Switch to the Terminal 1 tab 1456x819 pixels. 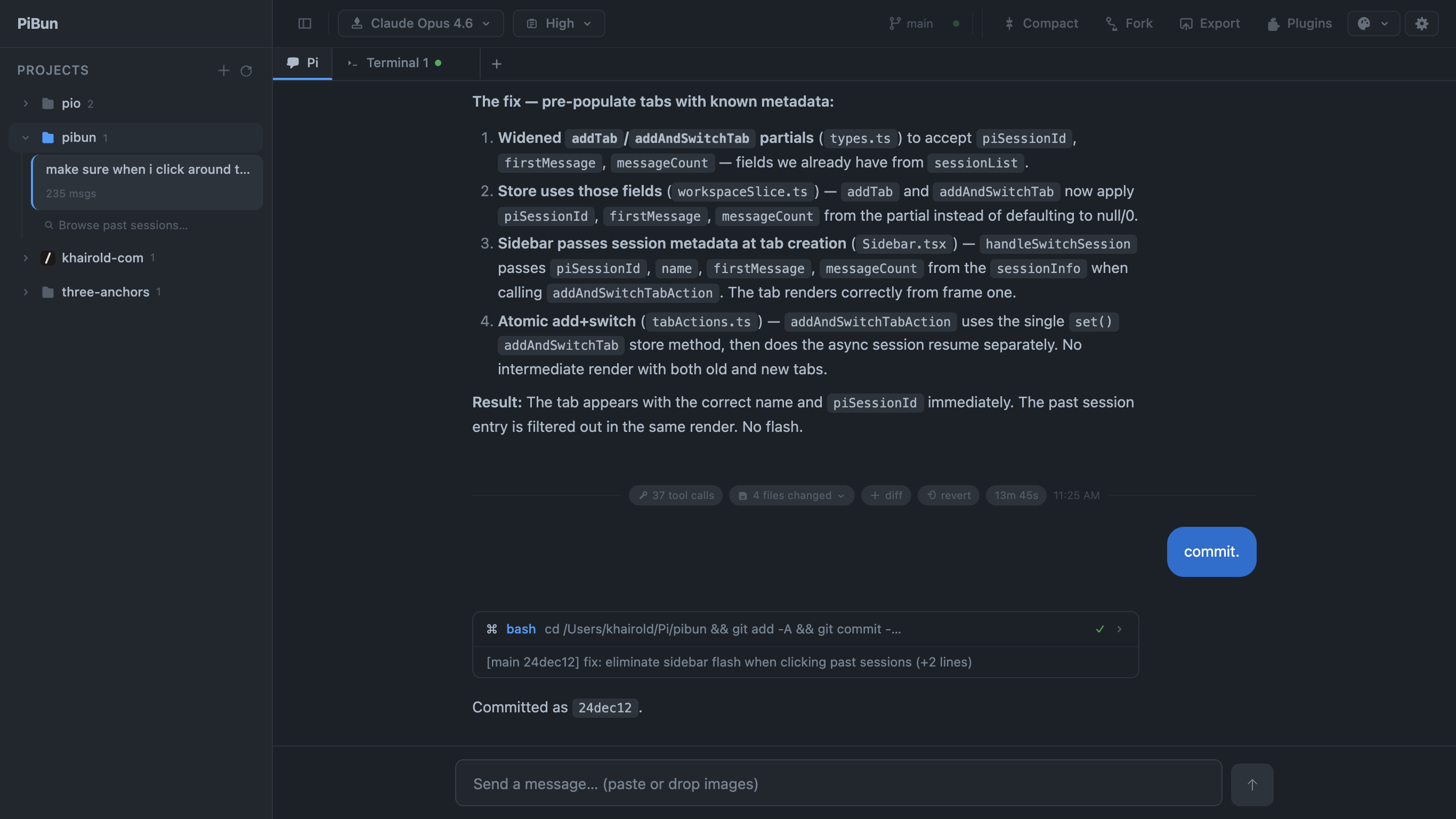coord(397,63)
